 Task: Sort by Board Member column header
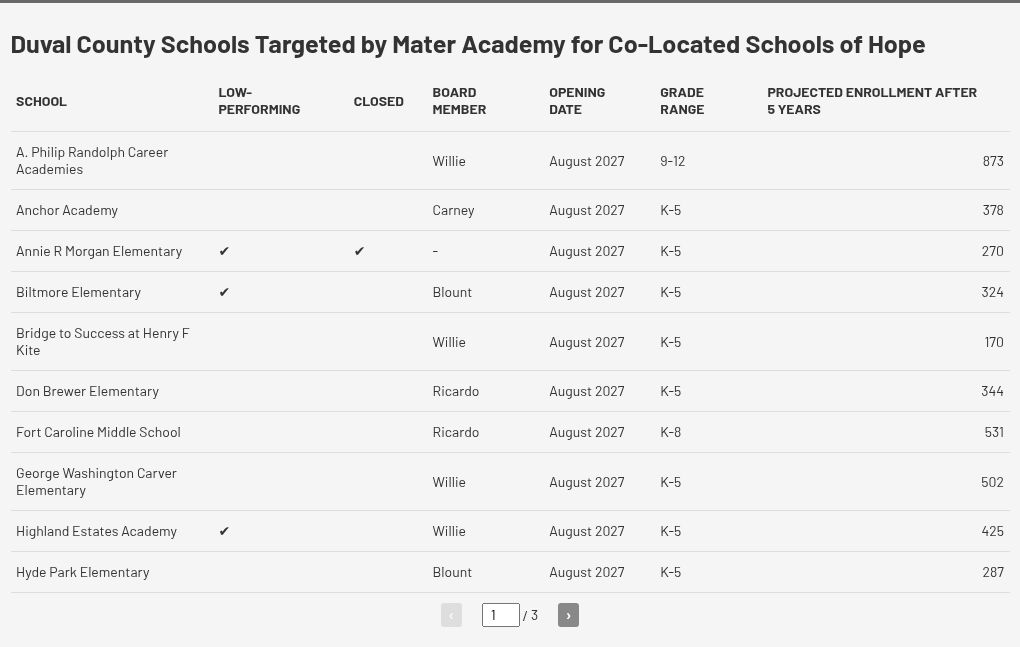pos(459,101)
